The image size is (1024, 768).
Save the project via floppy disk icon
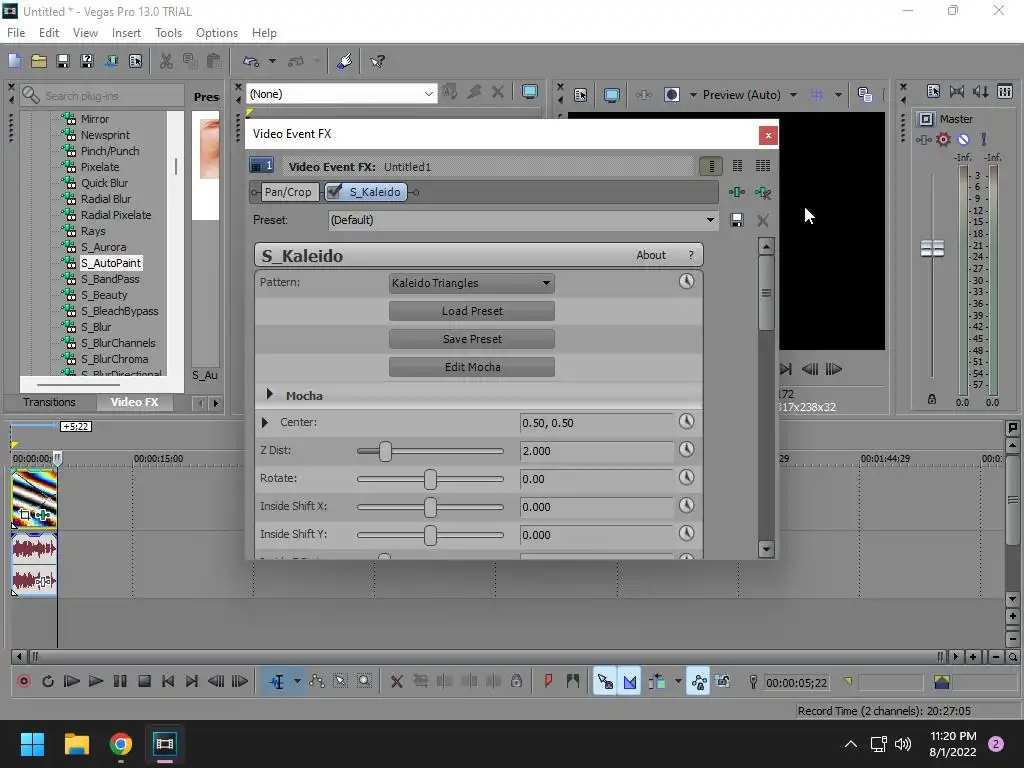(63, 61)
